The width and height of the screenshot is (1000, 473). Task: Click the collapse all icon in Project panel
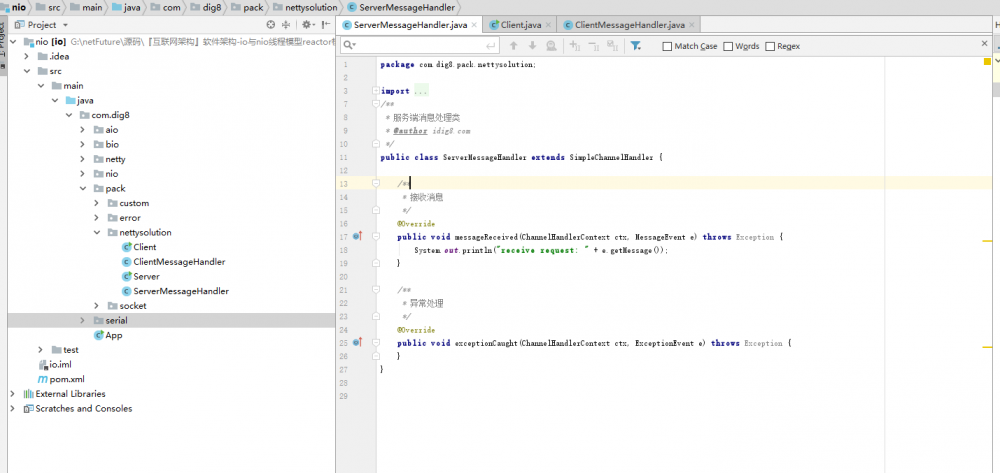pos(285,24)
